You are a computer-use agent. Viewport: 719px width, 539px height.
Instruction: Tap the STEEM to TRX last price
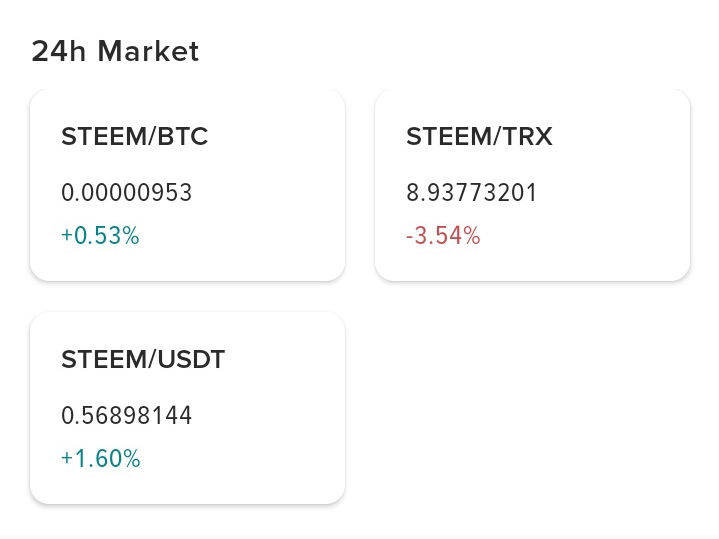(472, 192)
